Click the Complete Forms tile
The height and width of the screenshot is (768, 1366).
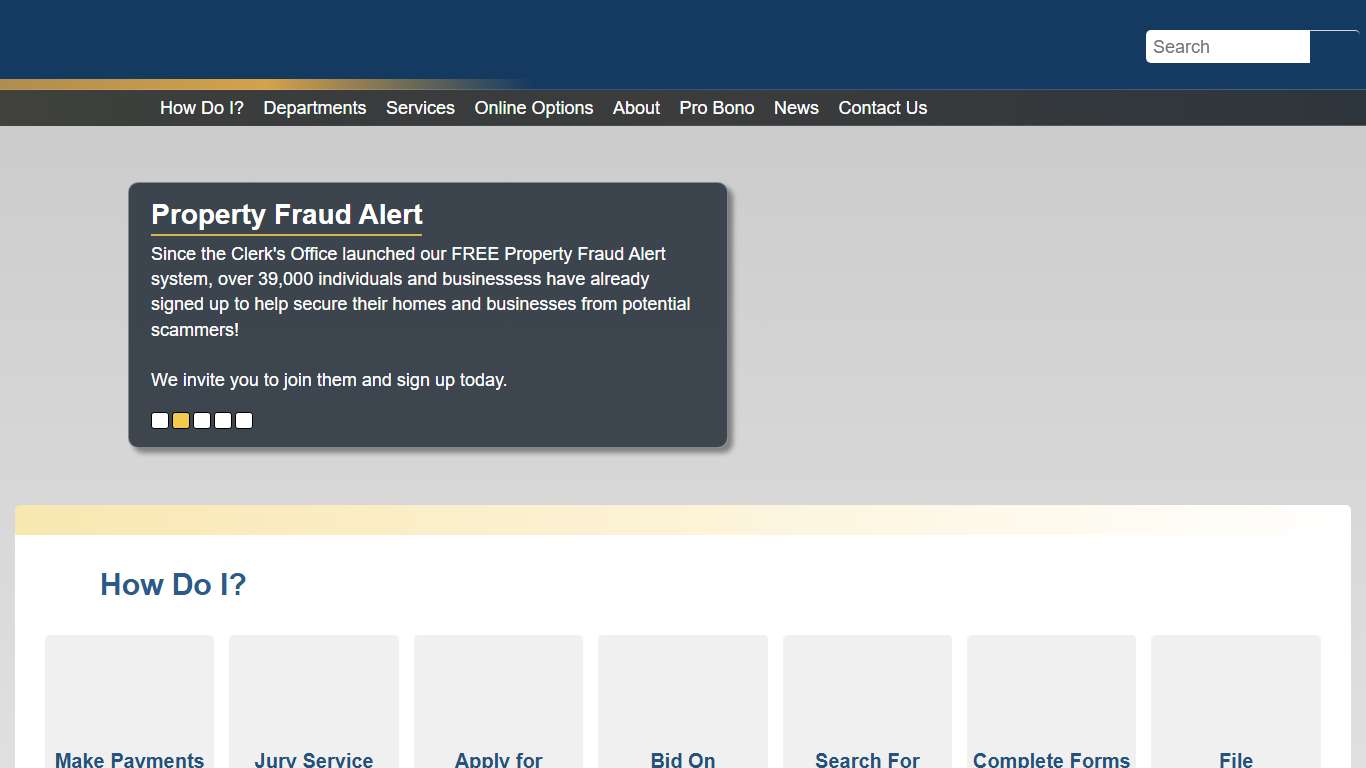(x=1051, y=705)
